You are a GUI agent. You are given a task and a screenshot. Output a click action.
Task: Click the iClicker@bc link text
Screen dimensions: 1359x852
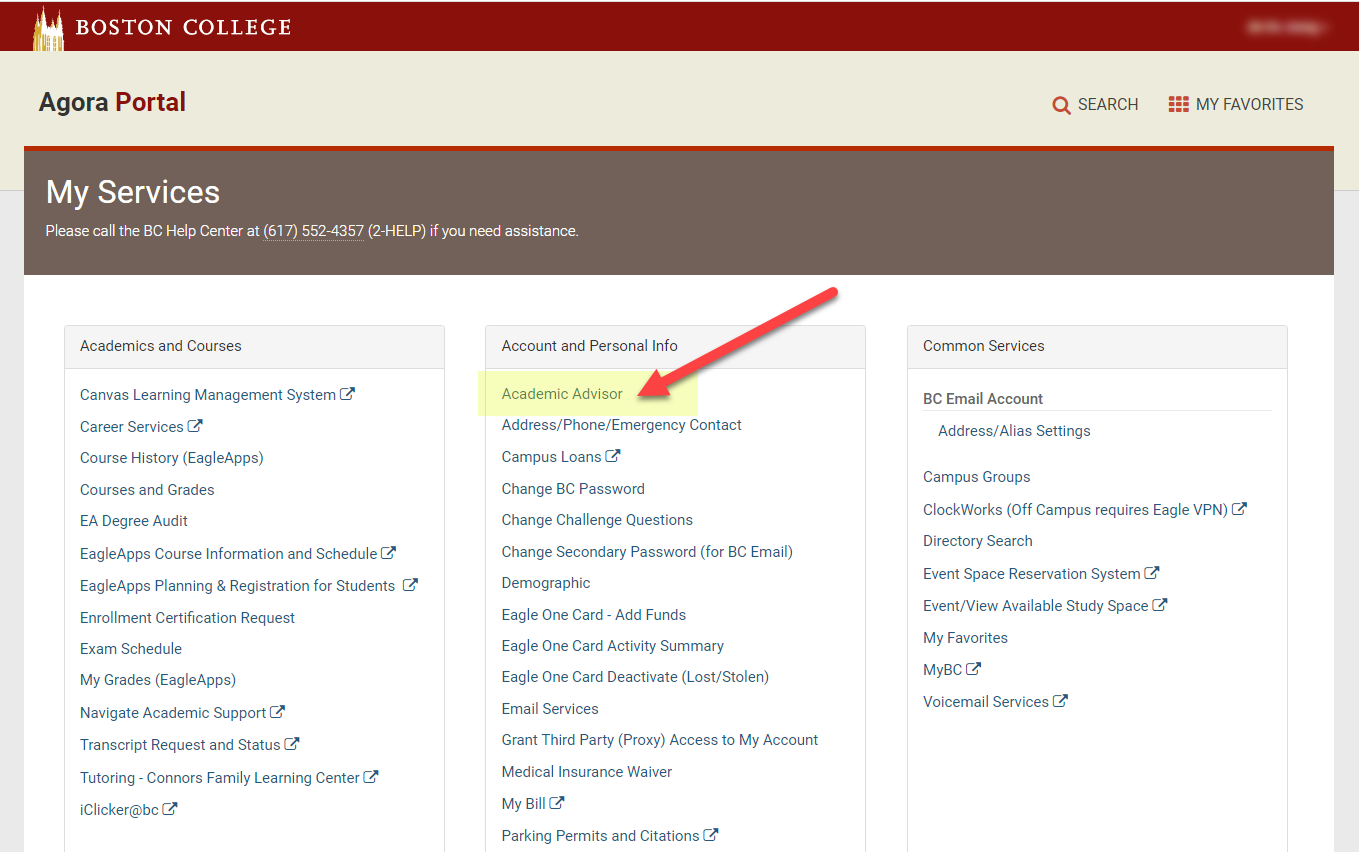click(119, 810)
